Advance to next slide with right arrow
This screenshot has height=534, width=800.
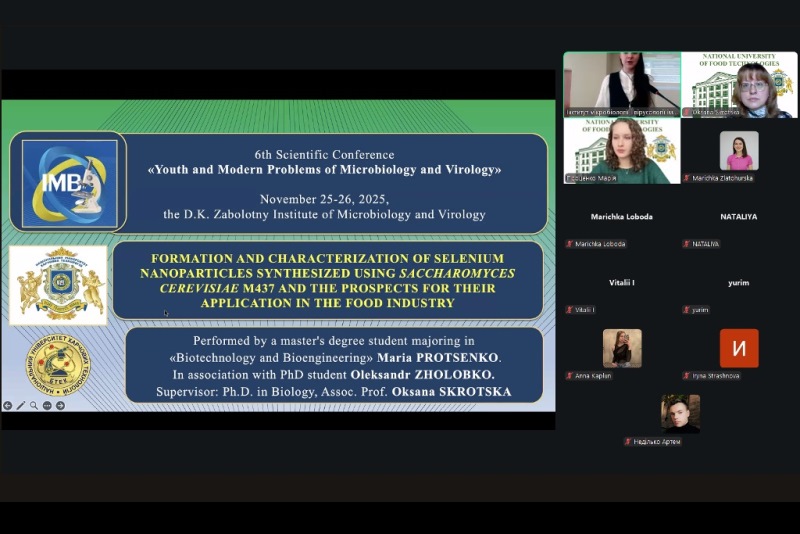(60, 405)
